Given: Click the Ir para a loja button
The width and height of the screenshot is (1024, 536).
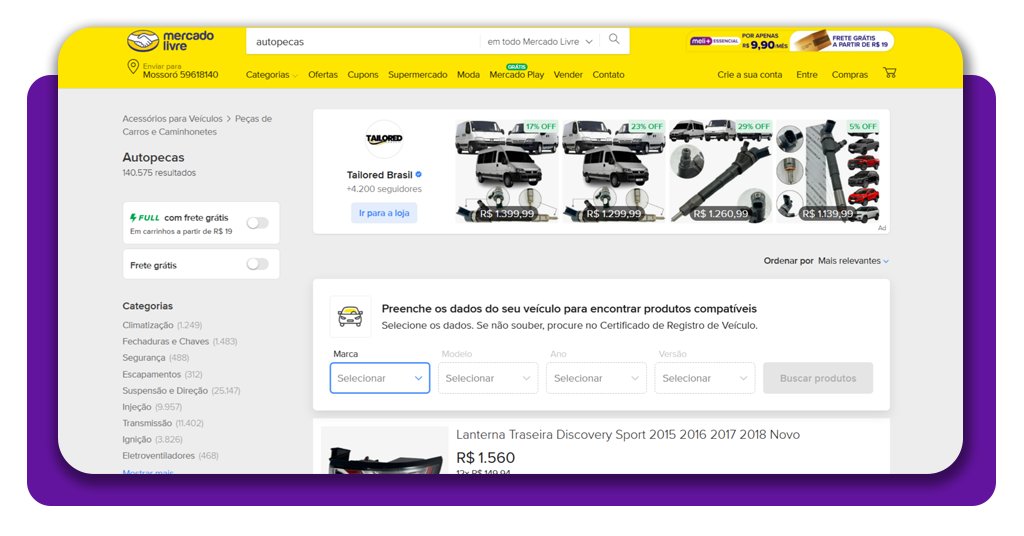Looking at the screenshot, I should (x=384, y=213).
